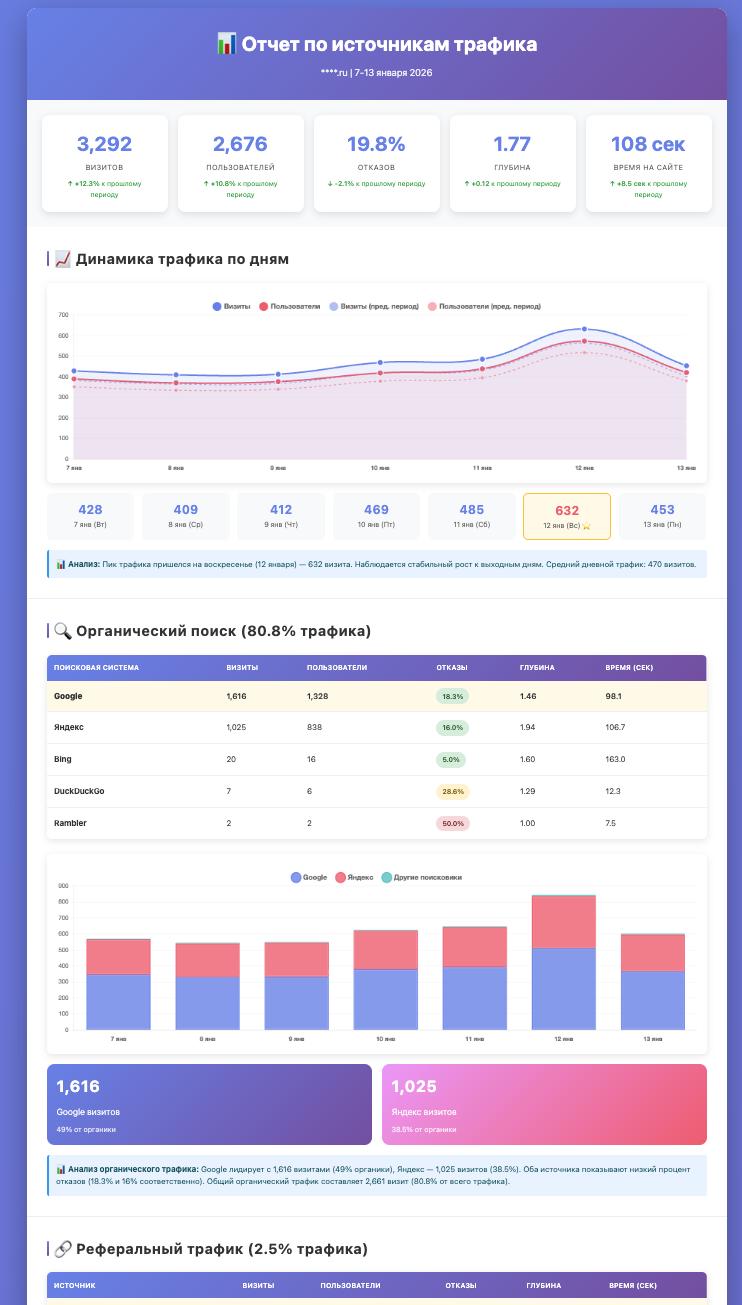Click the Поисковая система column header
Viewport: 742px width, 1305px height.
tap(96, 667)
